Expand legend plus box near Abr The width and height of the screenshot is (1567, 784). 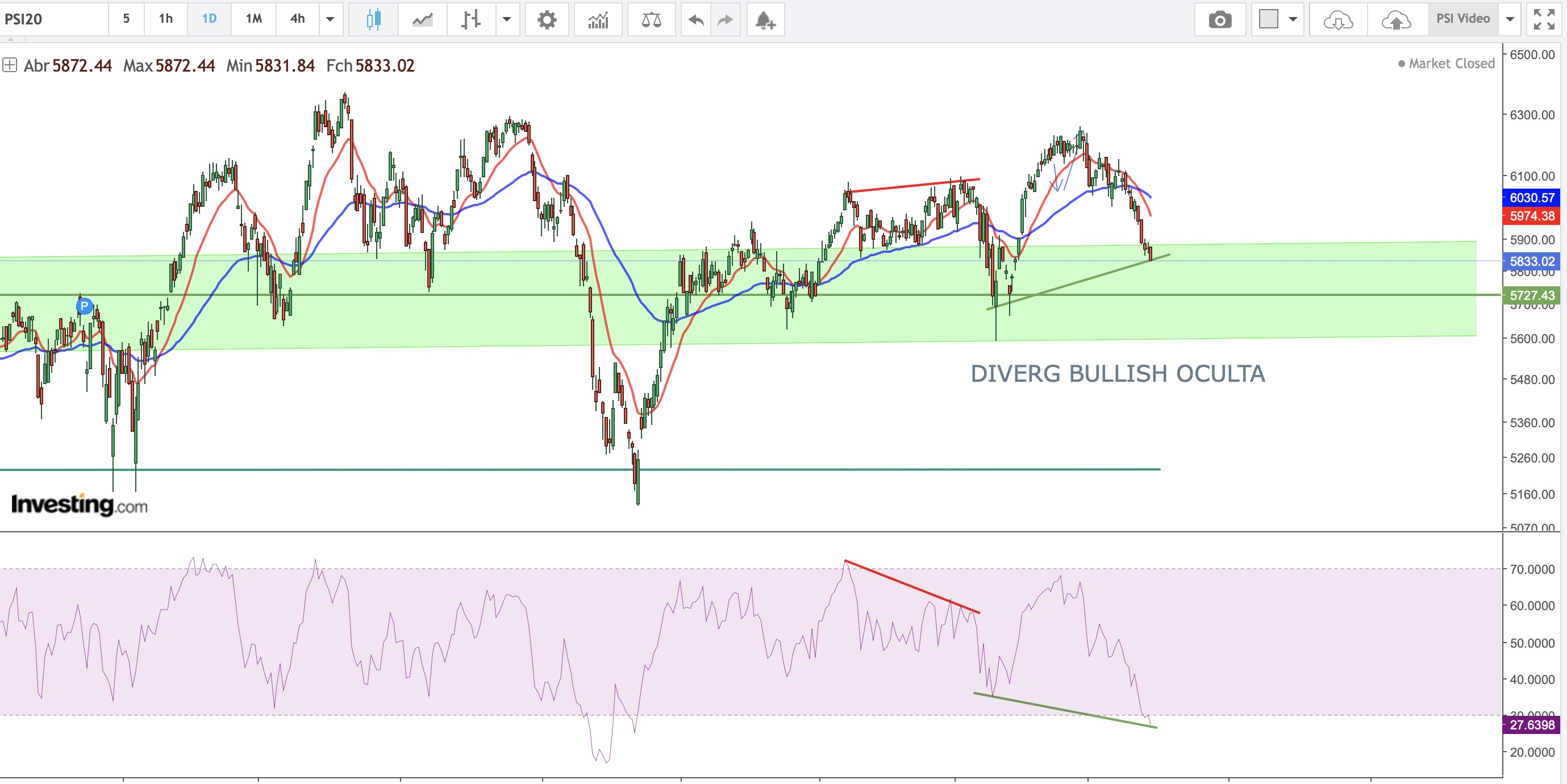(9, 65)
